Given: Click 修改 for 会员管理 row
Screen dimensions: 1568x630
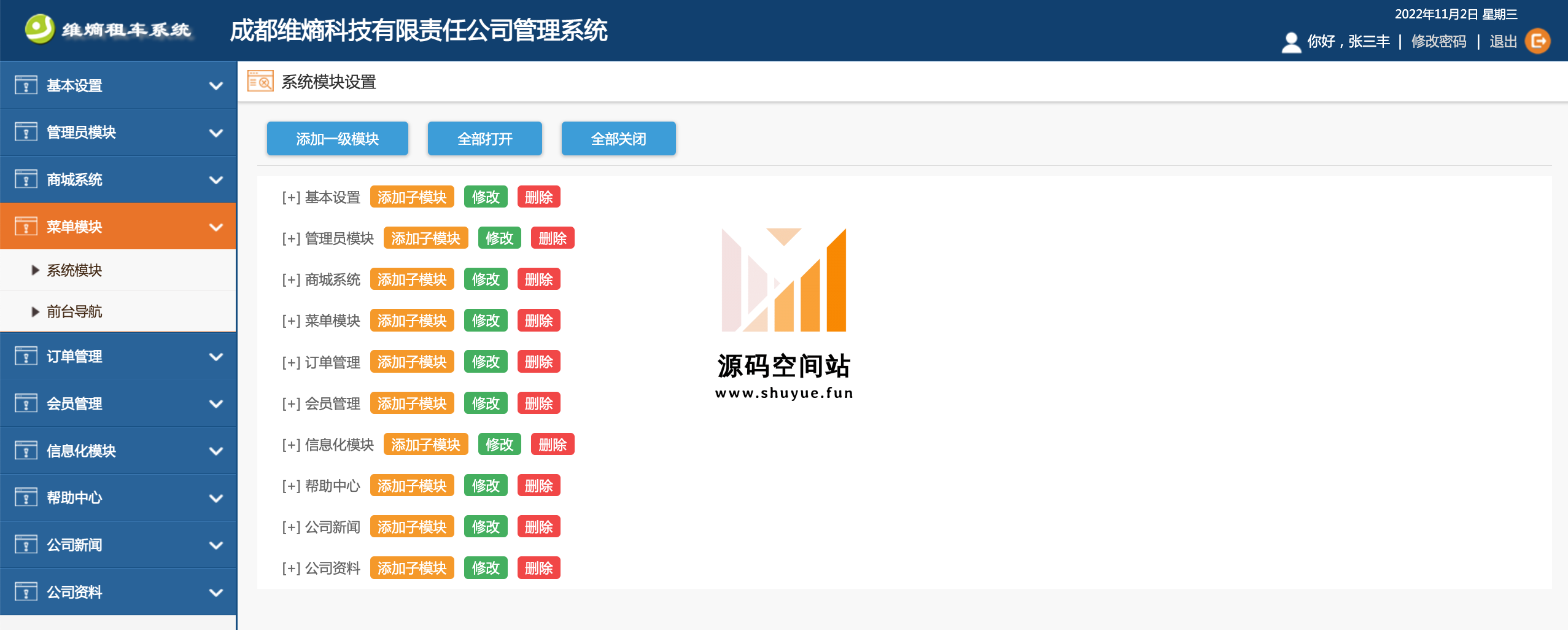Looking at the screenshot, I should pyautogui.click(x=486, y=403).
